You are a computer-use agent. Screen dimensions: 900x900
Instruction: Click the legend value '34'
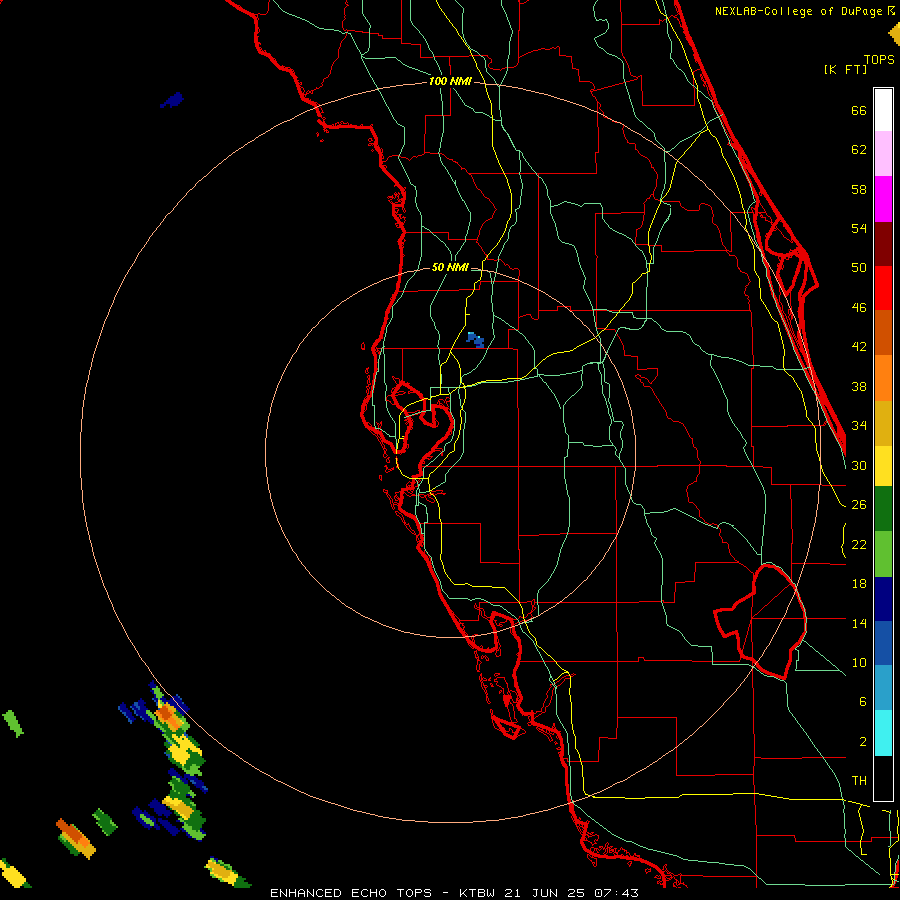(859, 426)
